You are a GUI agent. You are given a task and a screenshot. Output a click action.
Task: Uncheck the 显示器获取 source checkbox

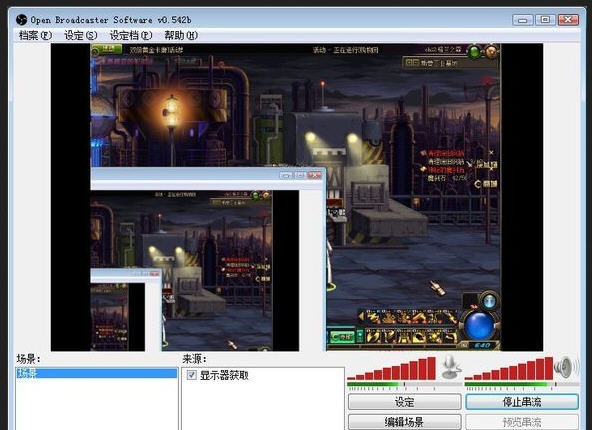191,375
